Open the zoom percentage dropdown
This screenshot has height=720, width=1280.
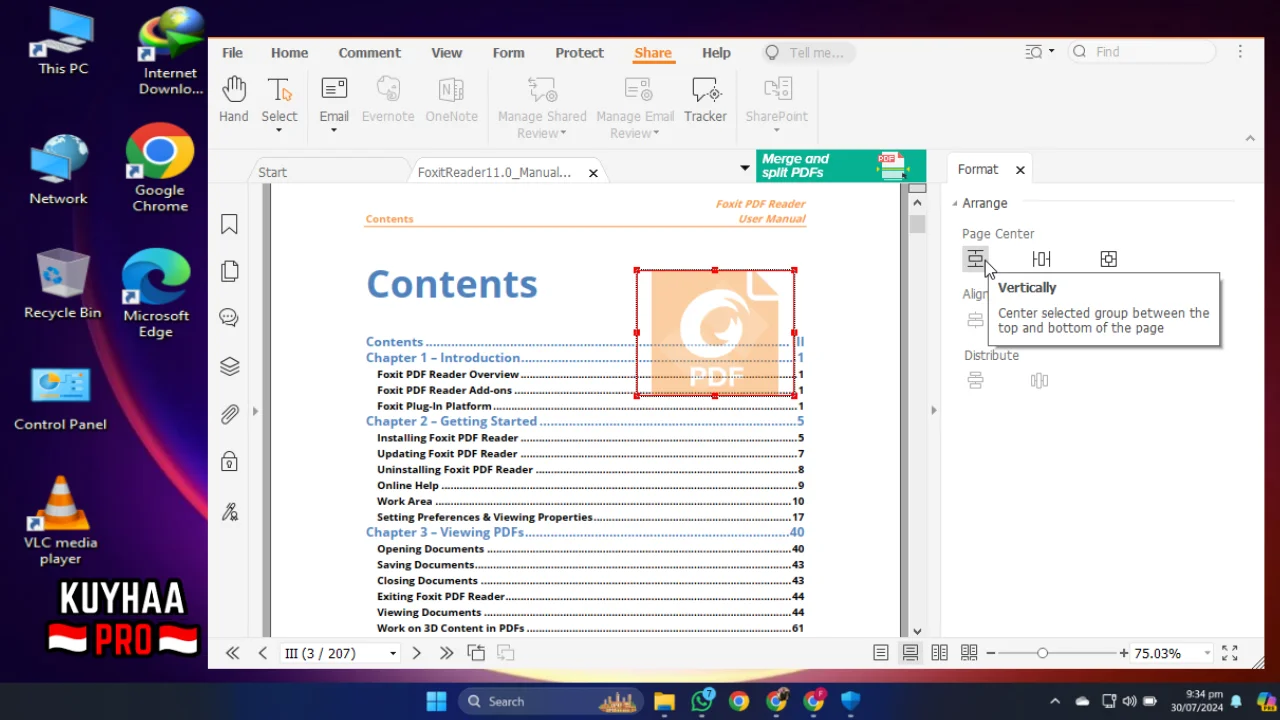pos(1207,653)
